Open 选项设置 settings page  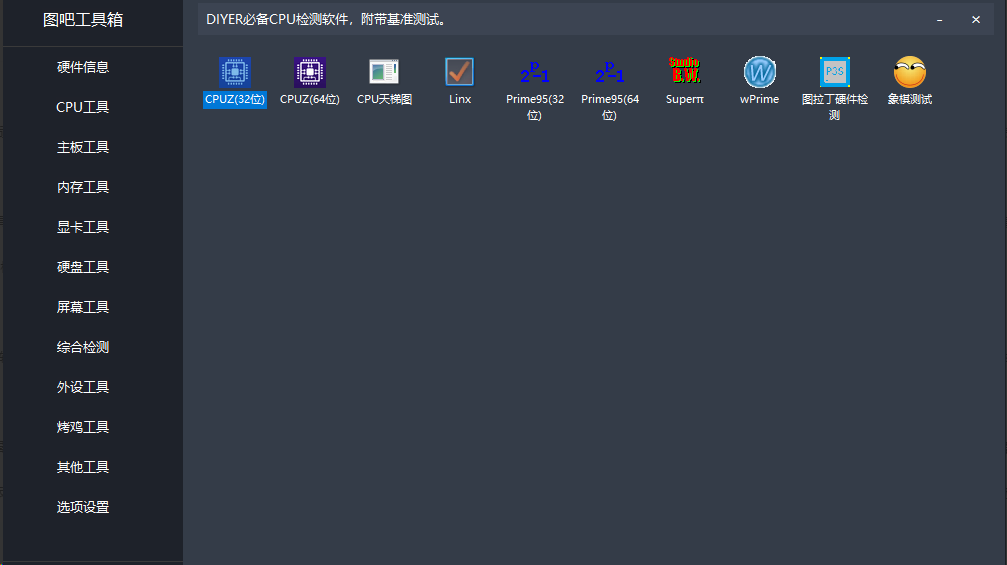tap(83, 507)
